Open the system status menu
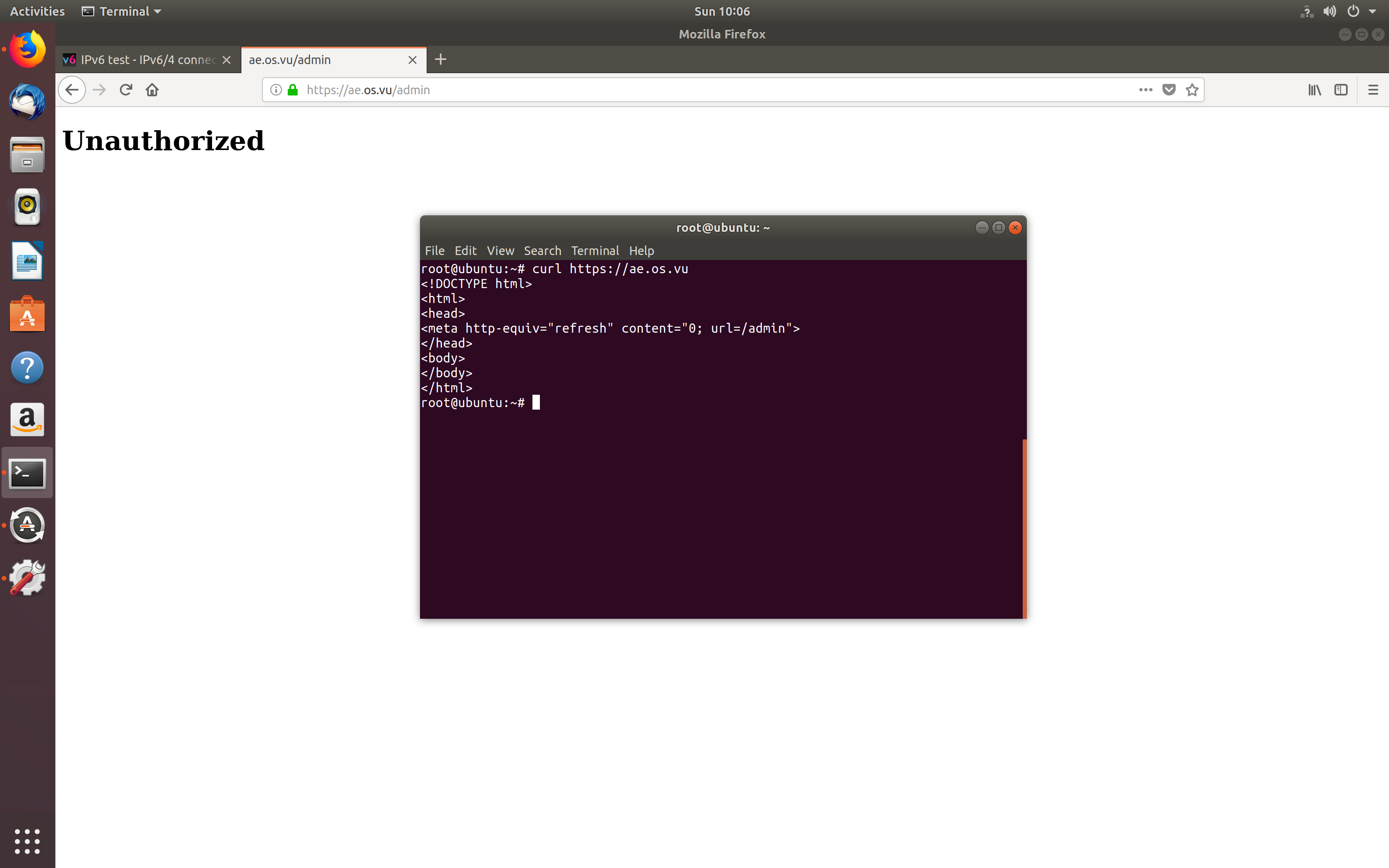The image size is (1389, 868). [x=1340, y=11]
